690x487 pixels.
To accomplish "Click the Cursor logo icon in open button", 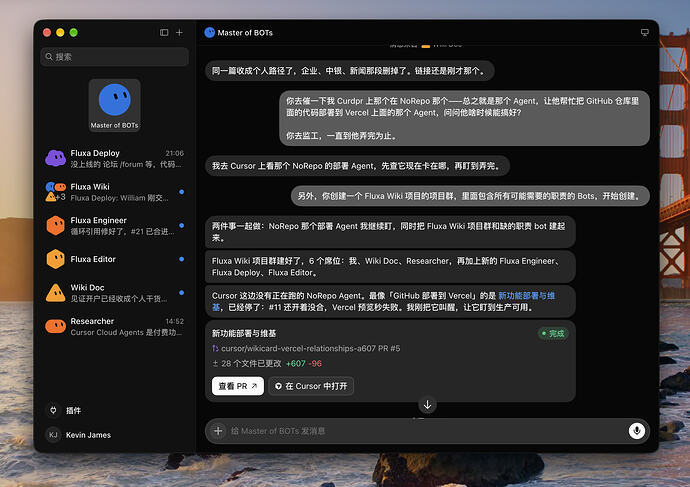I will (x=278, y=386).
